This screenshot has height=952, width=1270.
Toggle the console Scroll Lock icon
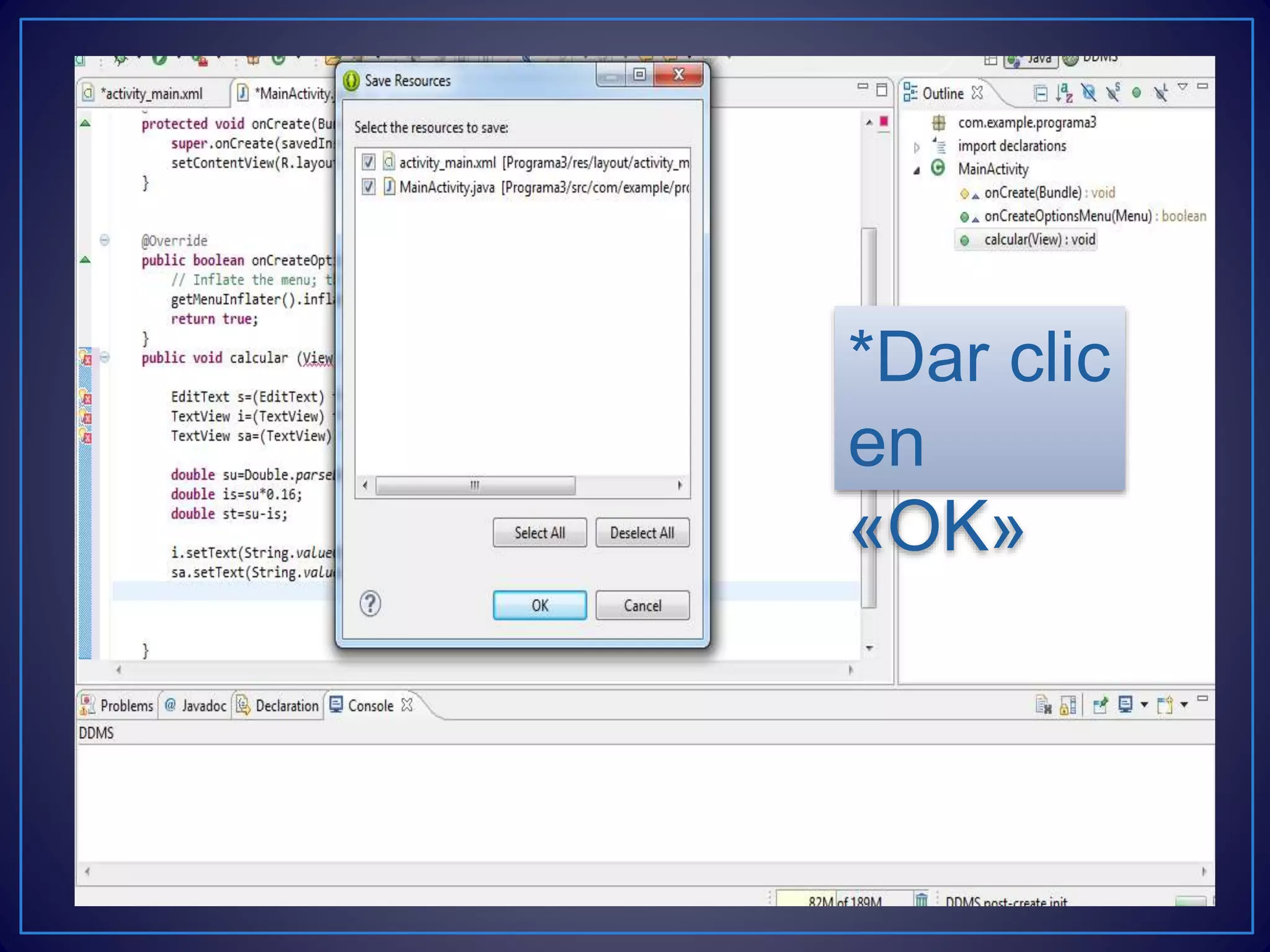tap(1068, 705)
